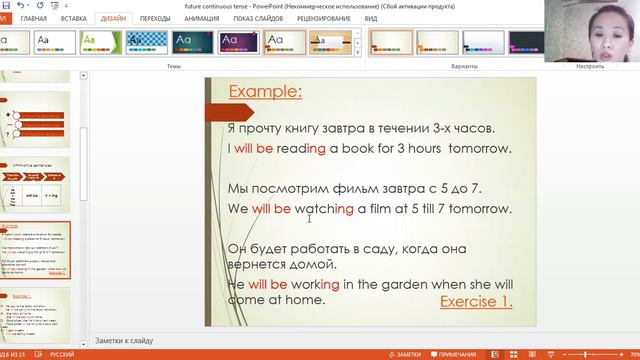The height and width of the screenshot is (360, 640).
Task: Customize the Quick Access toolbar dropdown
Action: [x=66, y=6]
